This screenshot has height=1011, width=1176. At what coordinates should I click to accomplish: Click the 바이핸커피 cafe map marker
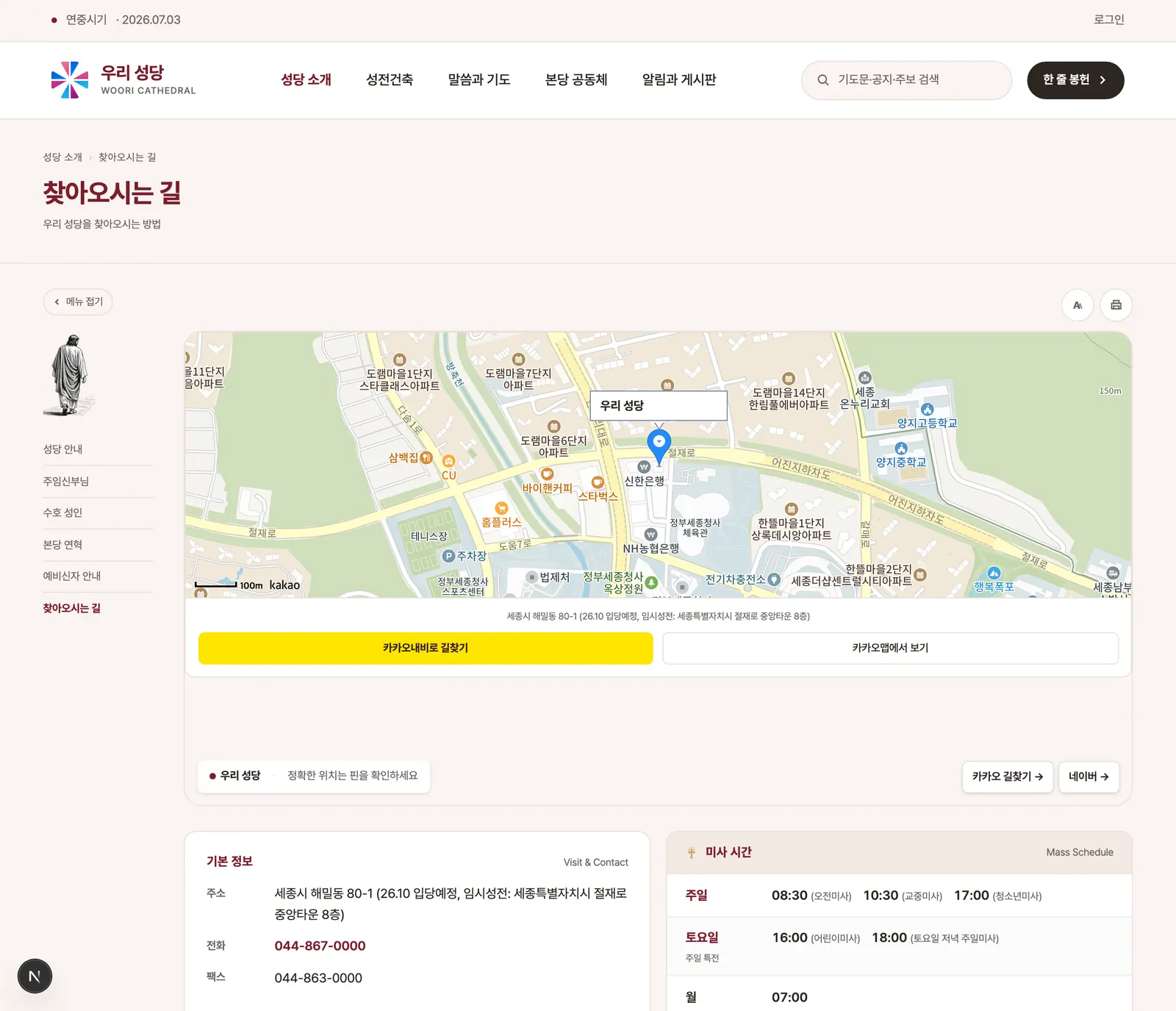(547, 474)
